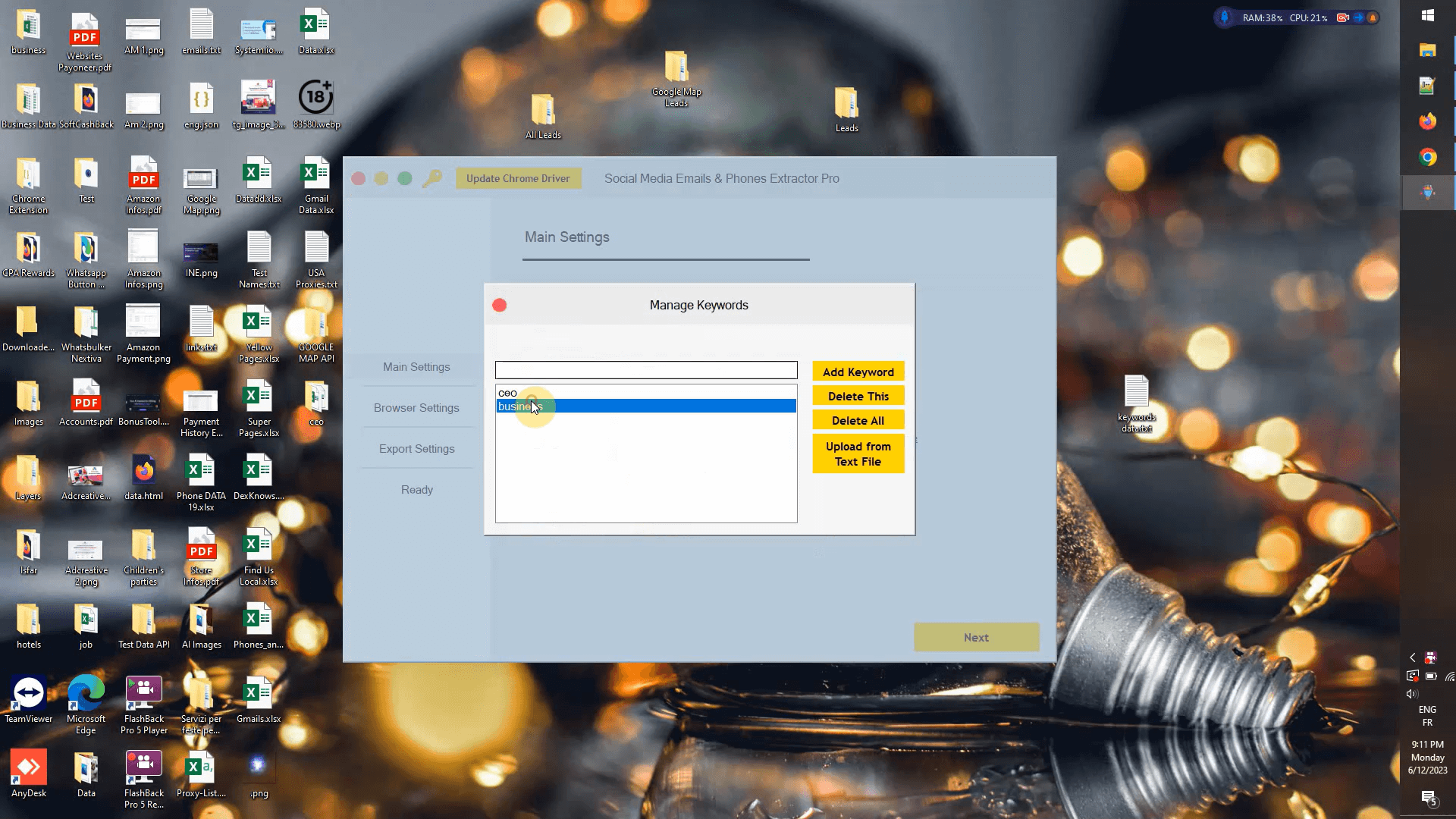Open File Explorer taskbar icon
Viewport: 1456px width, 819px height.
(1427, 50)
